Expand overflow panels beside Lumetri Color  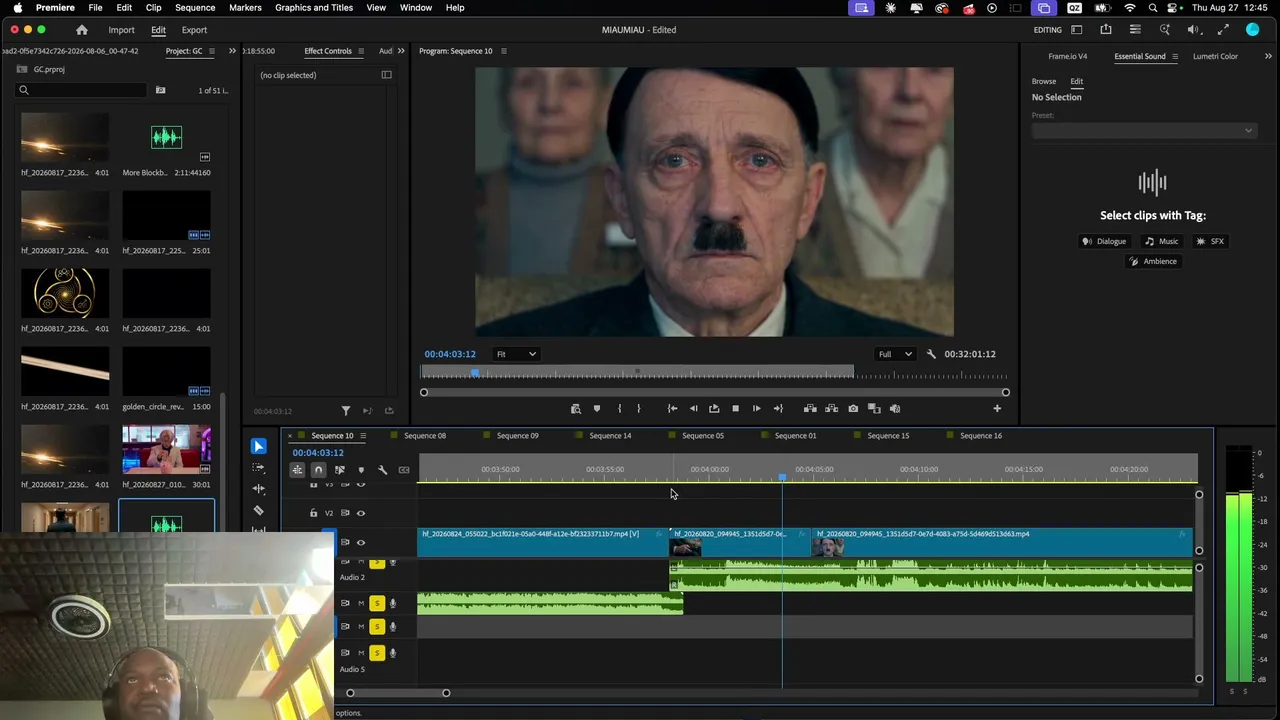pyautogui.click(x=1269, y=56)
